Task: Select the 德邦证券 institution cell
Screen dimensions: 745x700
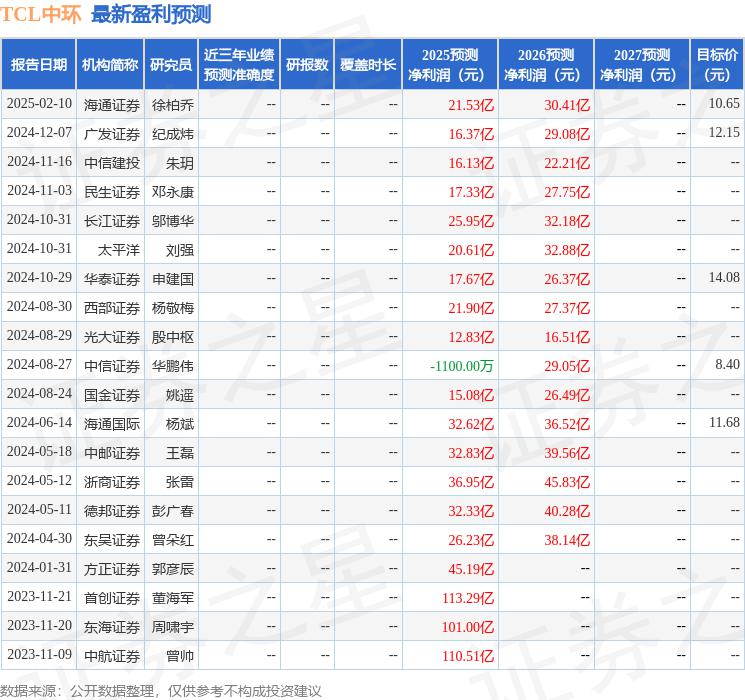Action: pyautogui.click(x=112, y=511)
